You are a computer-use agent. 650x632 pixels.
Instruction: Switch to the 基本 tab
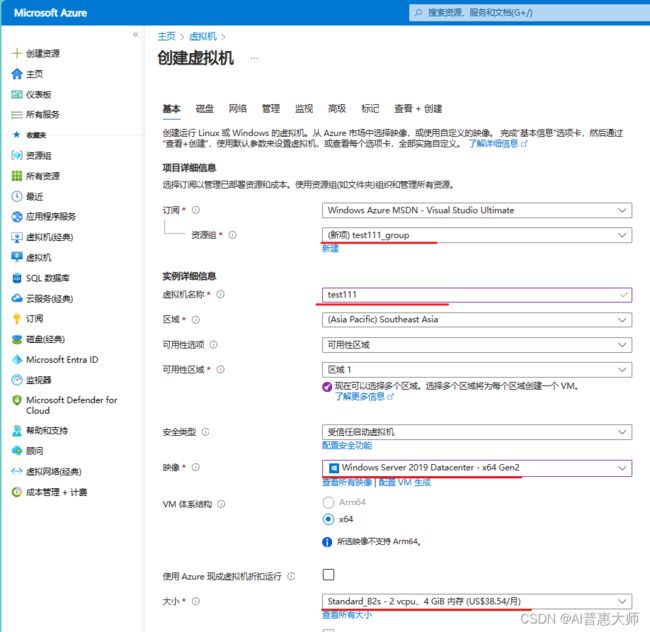[171, 109]
